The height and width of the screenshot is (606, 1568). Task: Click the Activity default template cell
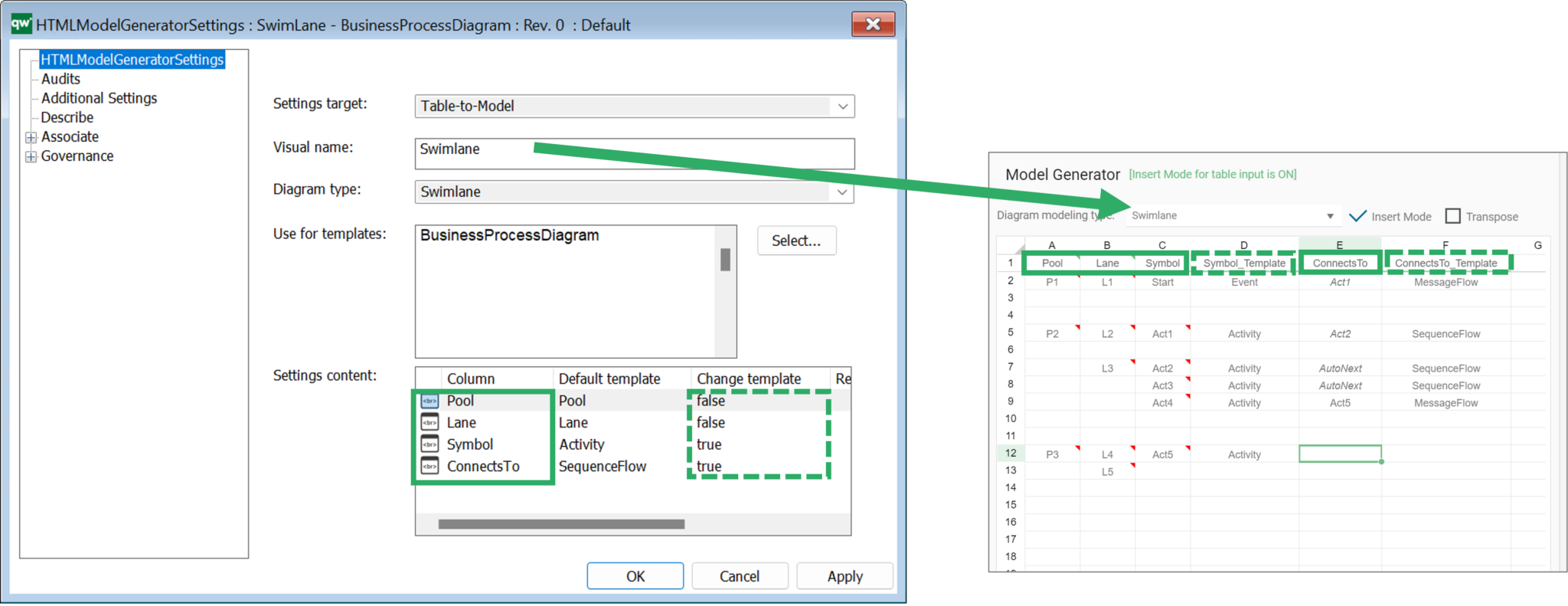[x=582, y=444]
